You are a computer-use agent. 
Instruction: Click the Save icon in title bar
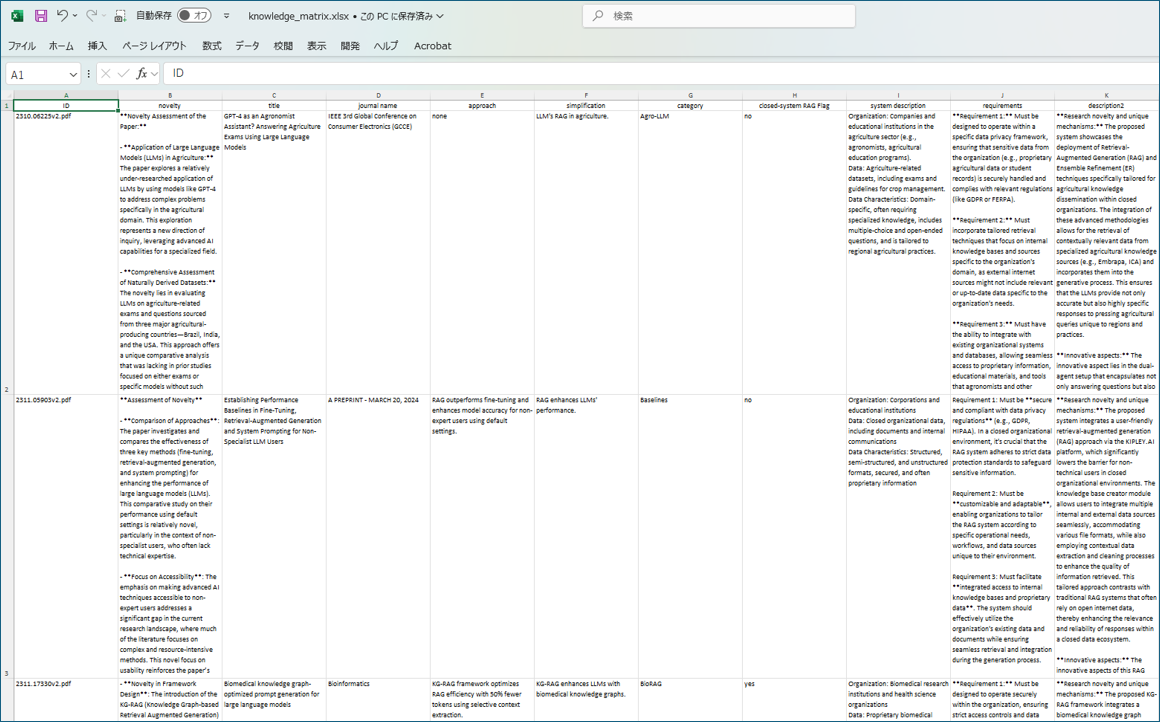[x=41, y=16]
